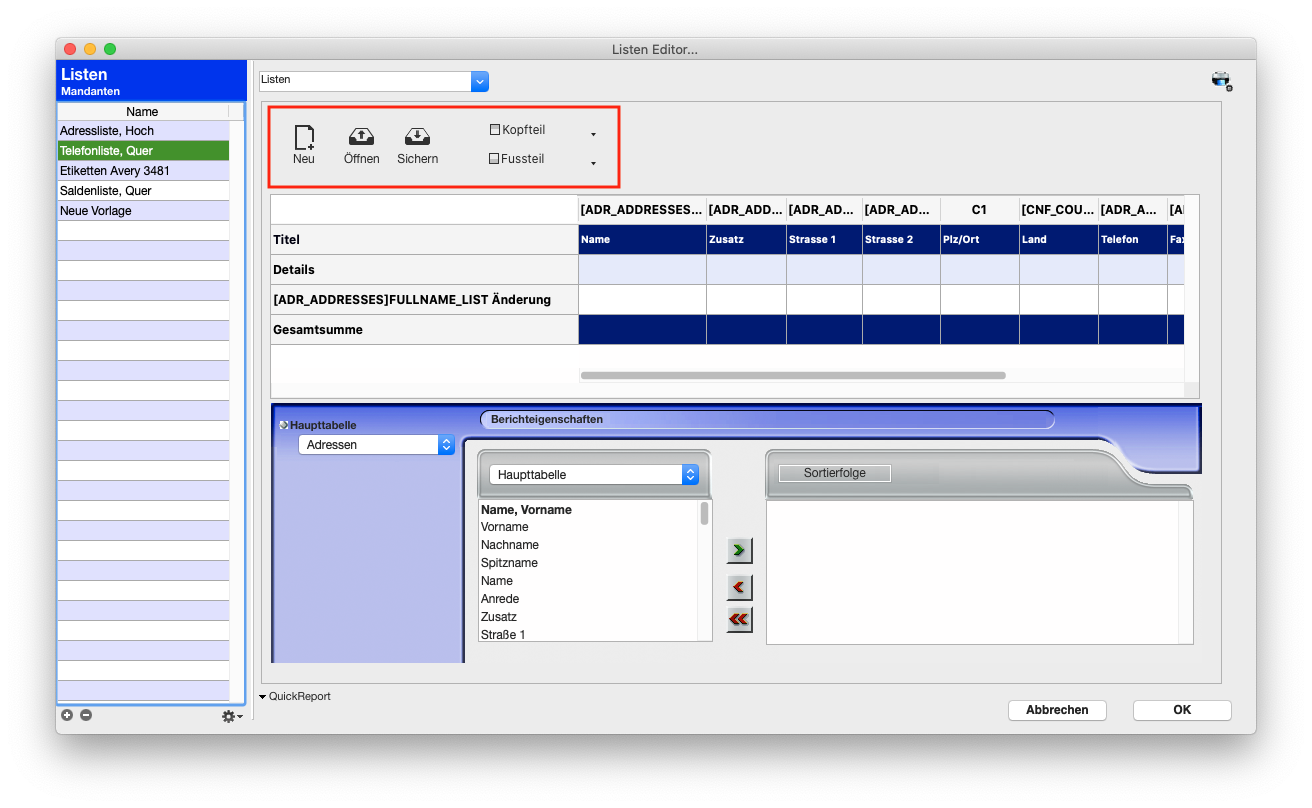Select Anrede field in field list
1312x808 pixels.
pyautogui.click(x=589, y=599)
